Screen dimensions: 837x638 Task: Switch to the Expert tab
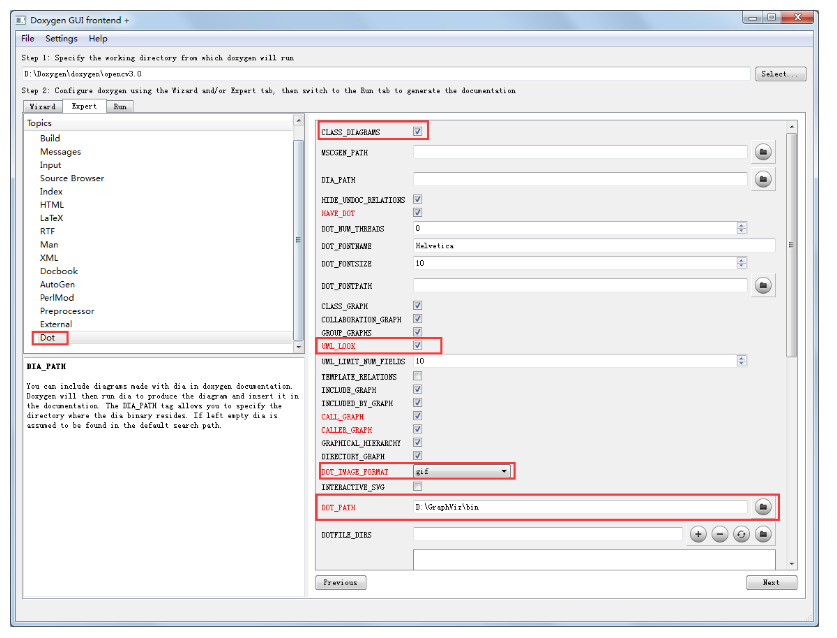(x=84, y=106)
